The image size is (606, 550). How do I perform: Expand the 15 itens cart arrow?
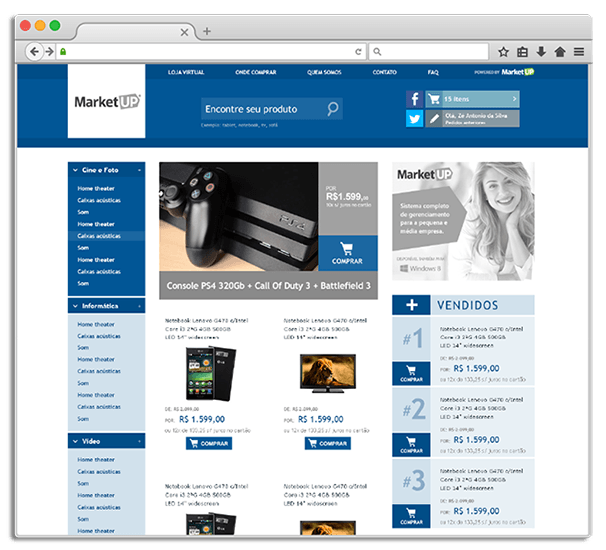514,99
